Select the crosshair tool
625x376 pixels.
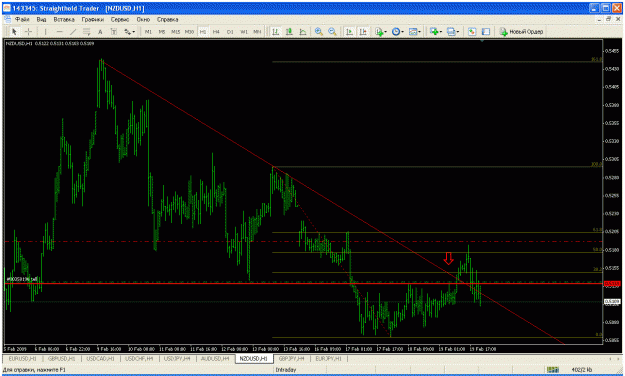(x=28, y=31)
